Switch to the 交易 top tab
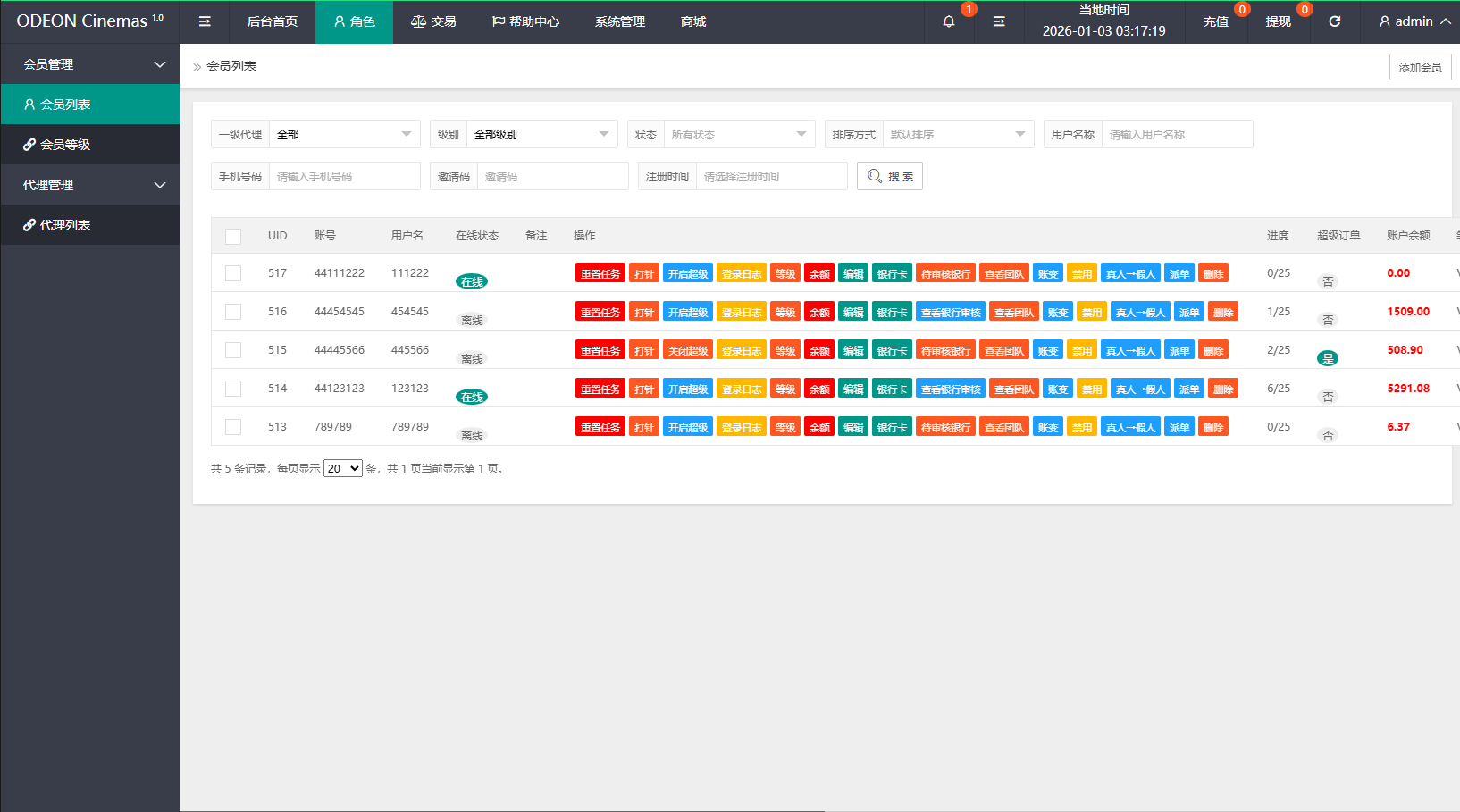The height and width of the screenshot is (812, 1460). click(433, 21)
